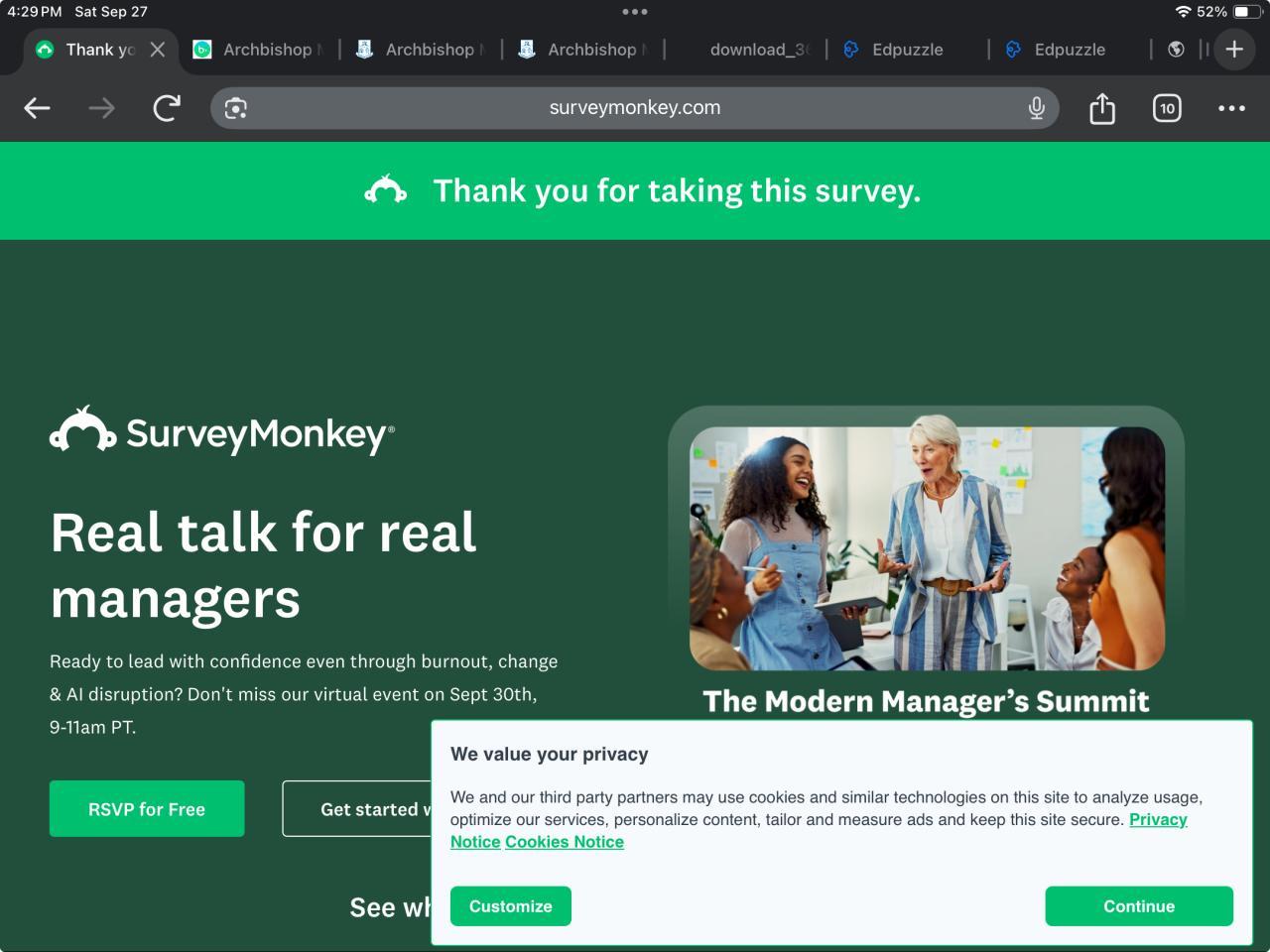Open the share sheet icon
The image size is (1270, 952).
(1102, 107)
